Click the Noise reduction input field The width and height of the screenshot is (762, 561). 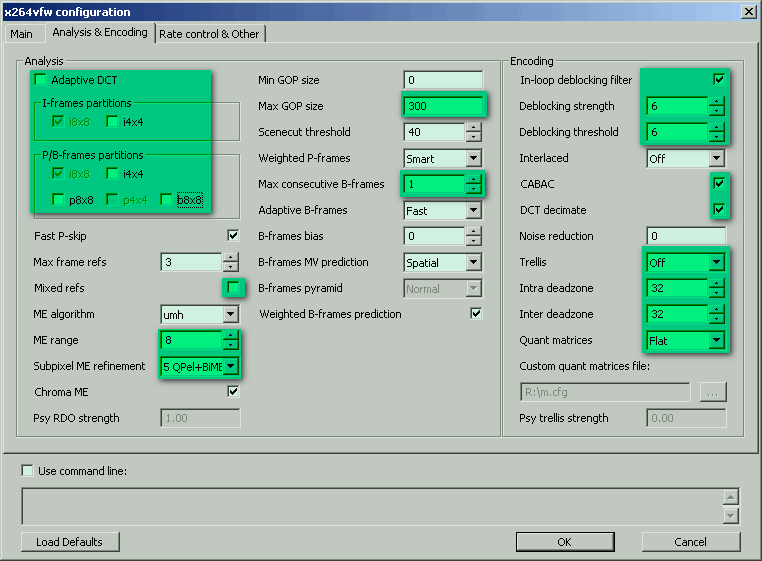pos(686,236)
